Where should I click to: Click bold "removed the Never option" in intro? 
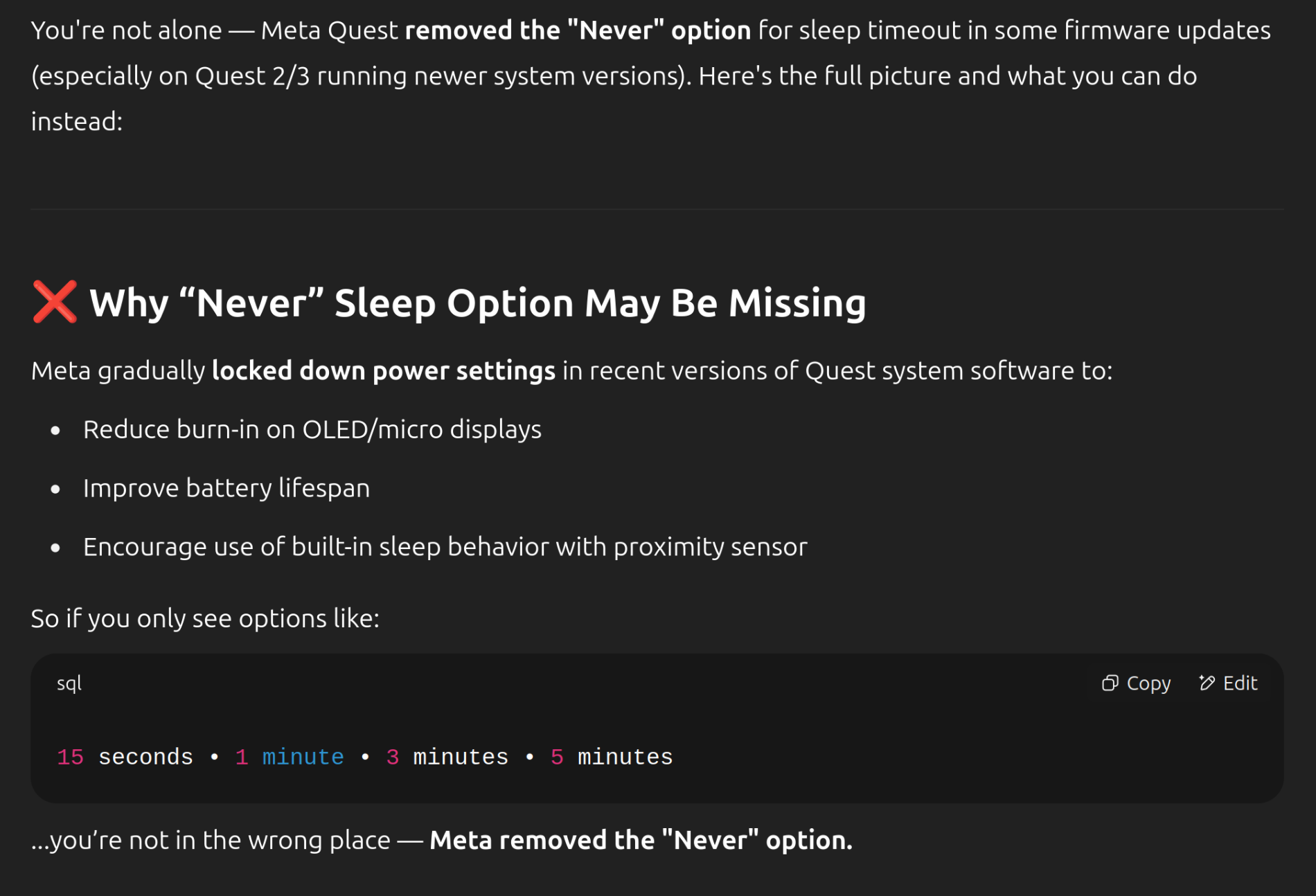pos(578,30)
